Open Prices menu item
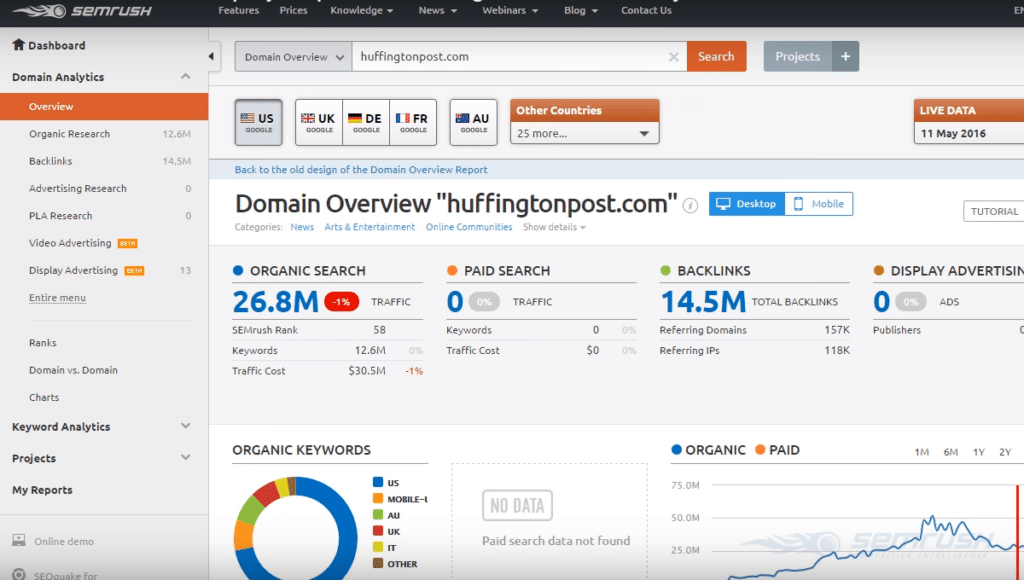Image resolution: width=1024 pixels, height=580 pixels. pos(293,10)
